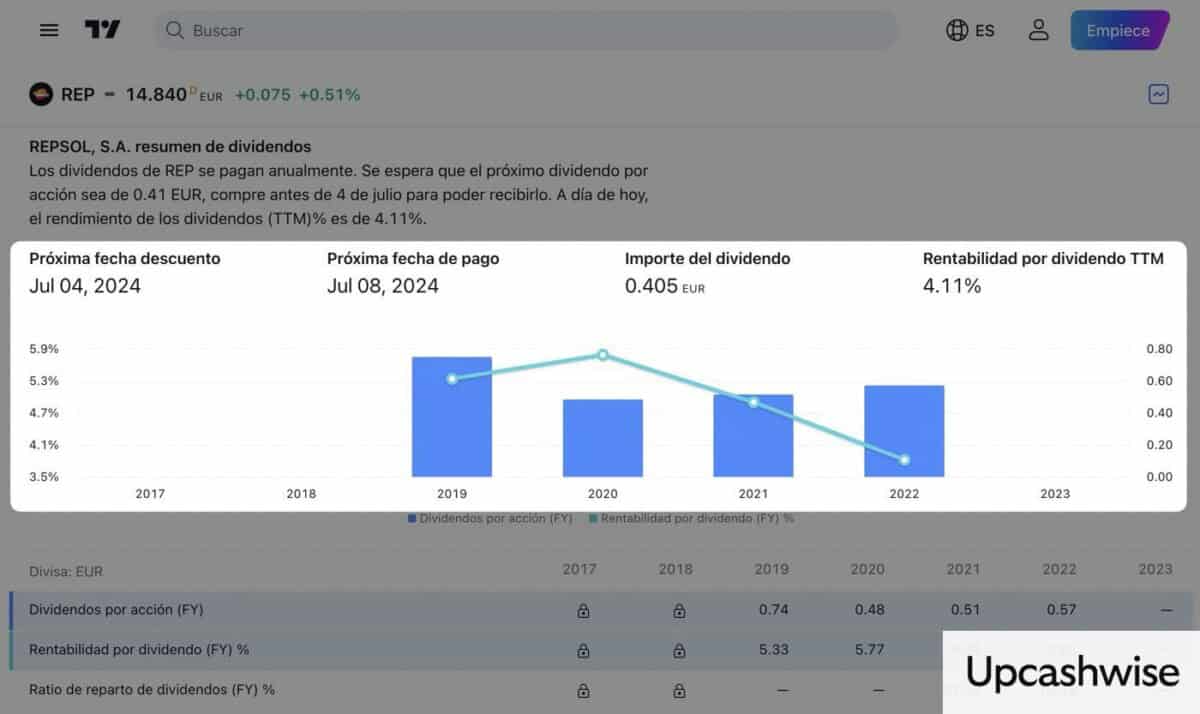Click the 0.51 dividend value for 2021

(x=965, y=610)
